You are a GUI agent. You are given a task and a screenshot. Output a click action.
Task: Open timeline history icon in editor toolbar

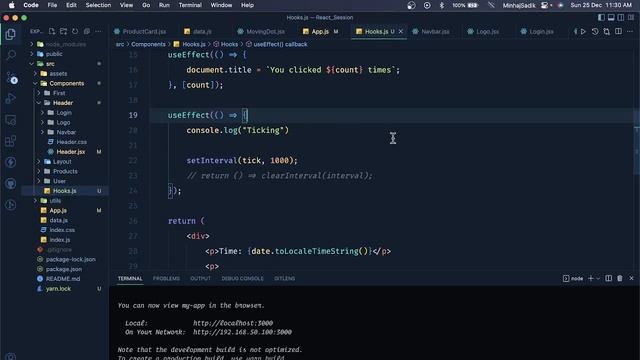[595, 31]
